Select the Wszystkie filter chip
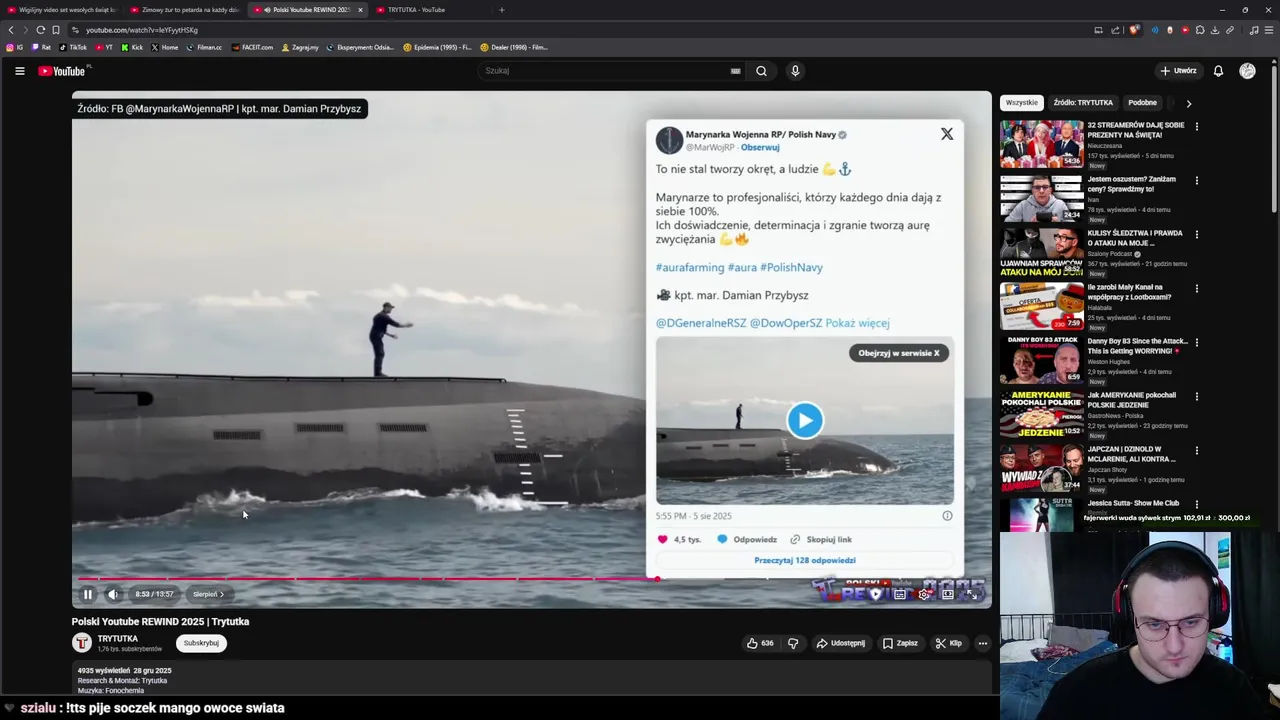The height and width of the screenshot is (720, 1280). point(1022,103)
